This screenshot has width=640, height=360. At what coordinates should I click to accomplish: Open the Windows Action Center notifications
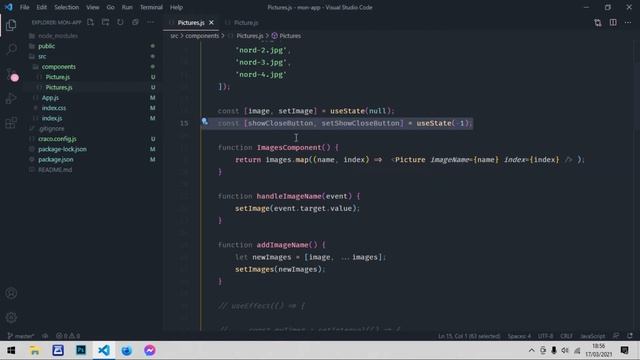click(x=624, y=350)
